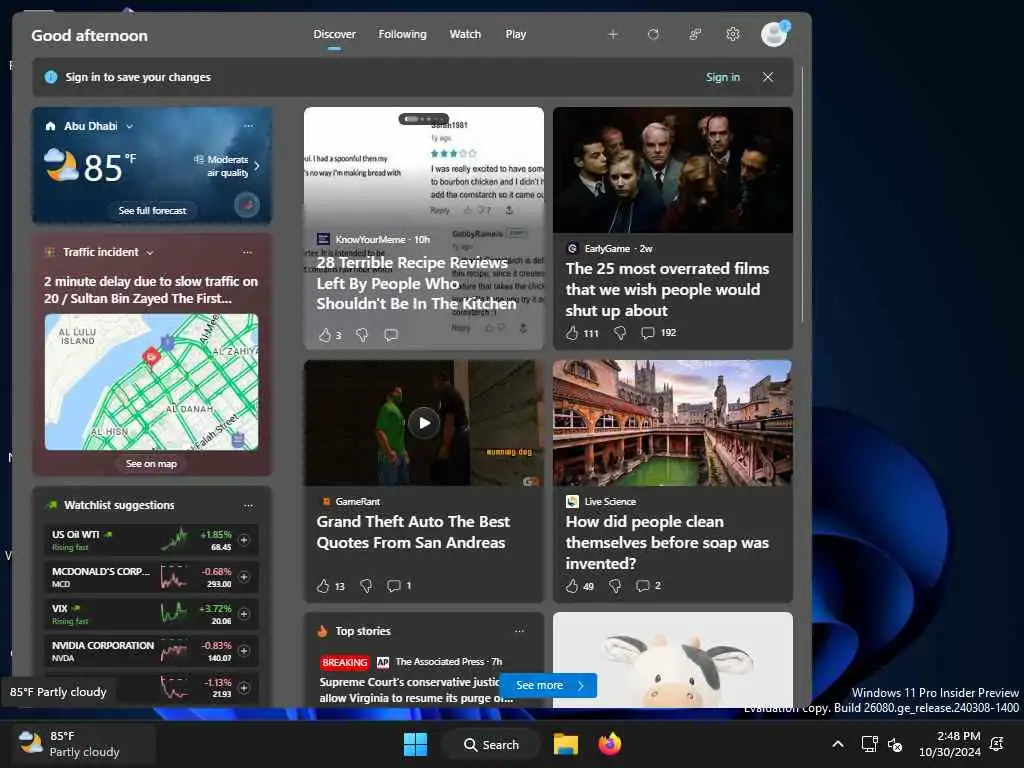The width and height of the screenshot is (1024, 768).
Task: Open File Explorer from the taskbar
Action: [566, 744]
